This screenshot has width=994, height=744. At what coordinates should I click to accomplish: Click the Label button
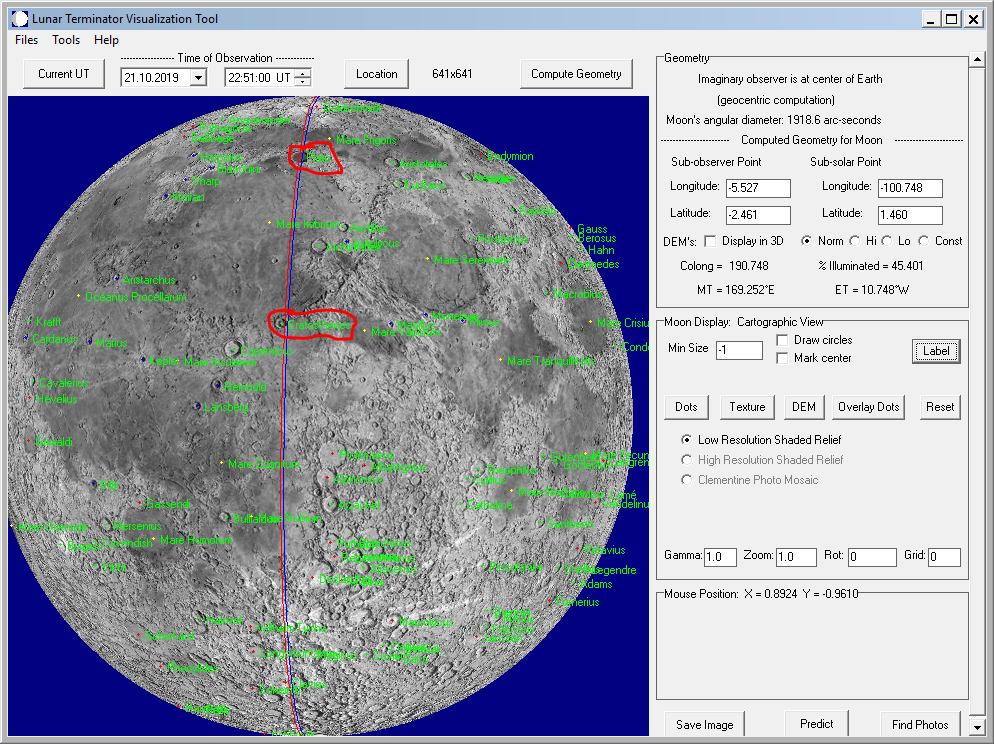click(x=936, y=350)
